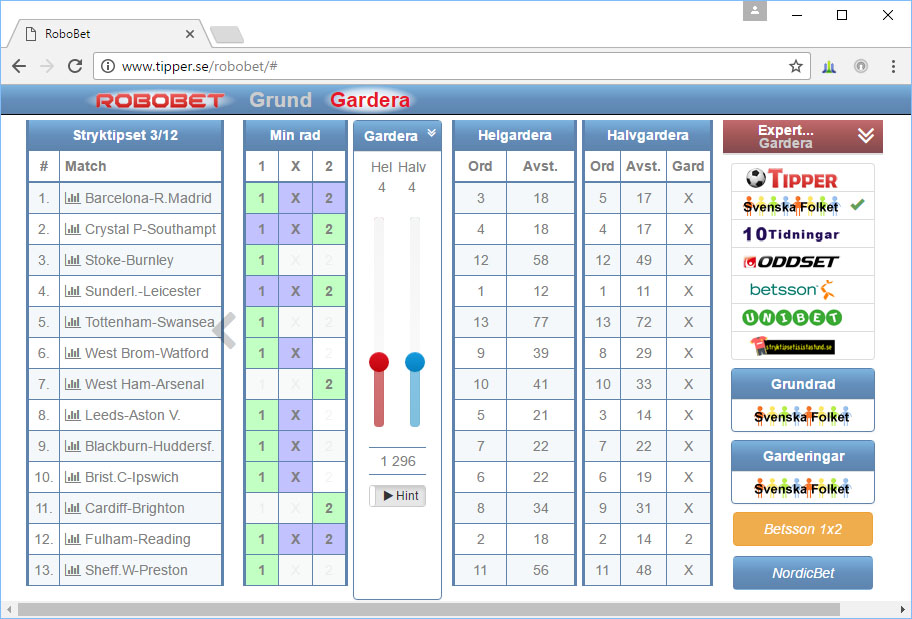
Task: Expand the Gardera panel chevron
Action: pos(432,133)
